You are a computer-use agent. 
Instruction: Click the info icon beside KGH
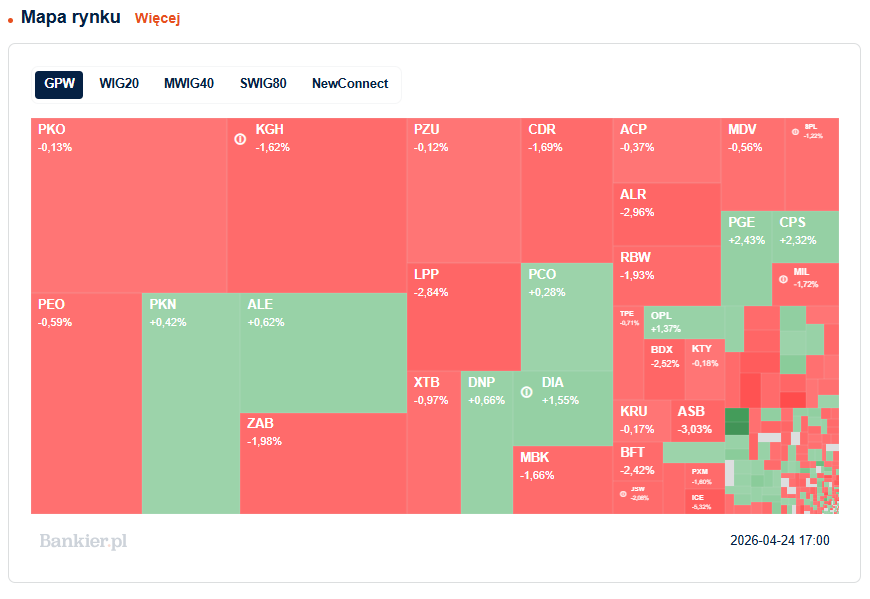pos(240,139)
